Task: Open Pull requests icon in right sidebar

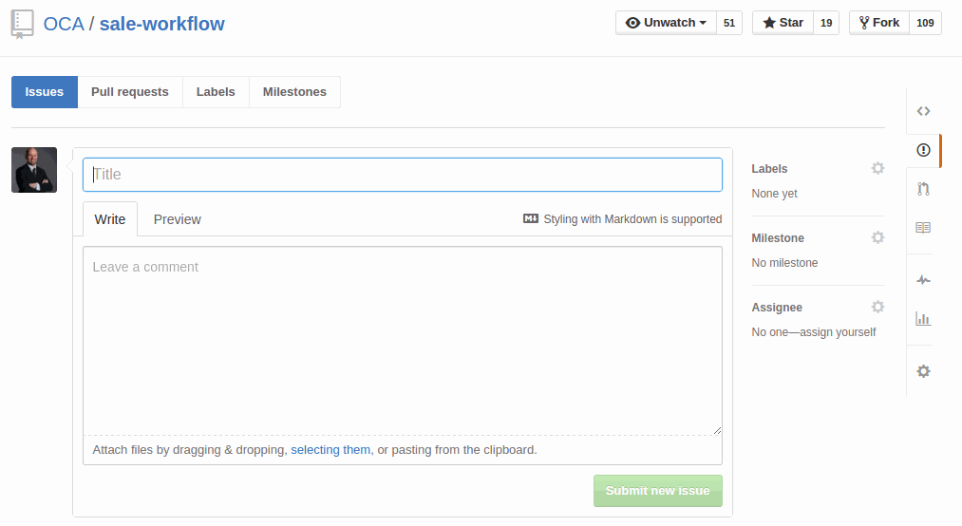Action: (x=923, y=188)
